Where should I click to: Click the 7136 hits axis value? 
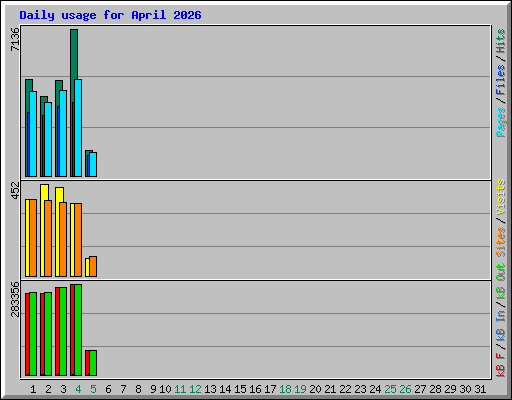pos(15,39)
